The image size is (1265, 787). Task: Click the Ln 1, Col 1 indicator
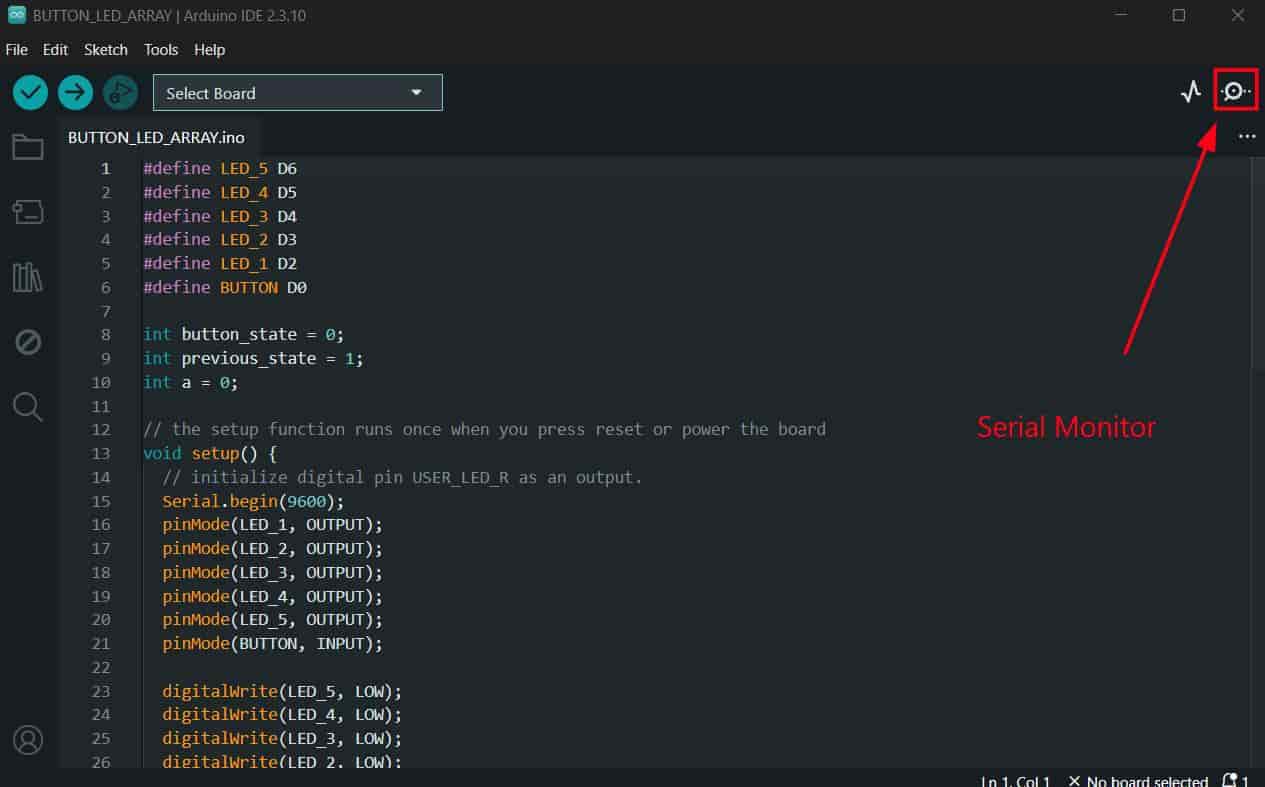pos(1015,781)
